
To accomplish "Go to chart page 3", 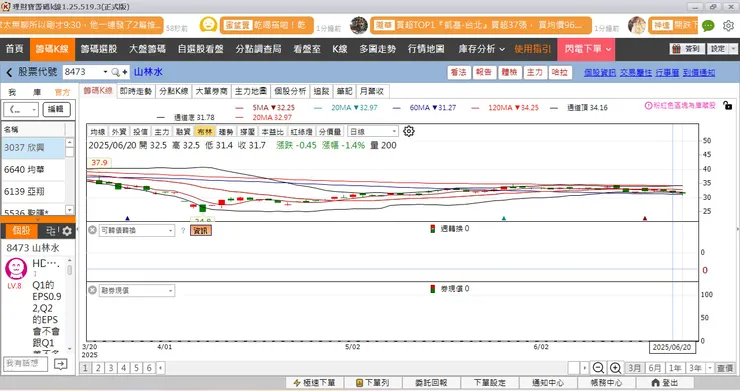I will pyautogui.click(x=111, y=367).
